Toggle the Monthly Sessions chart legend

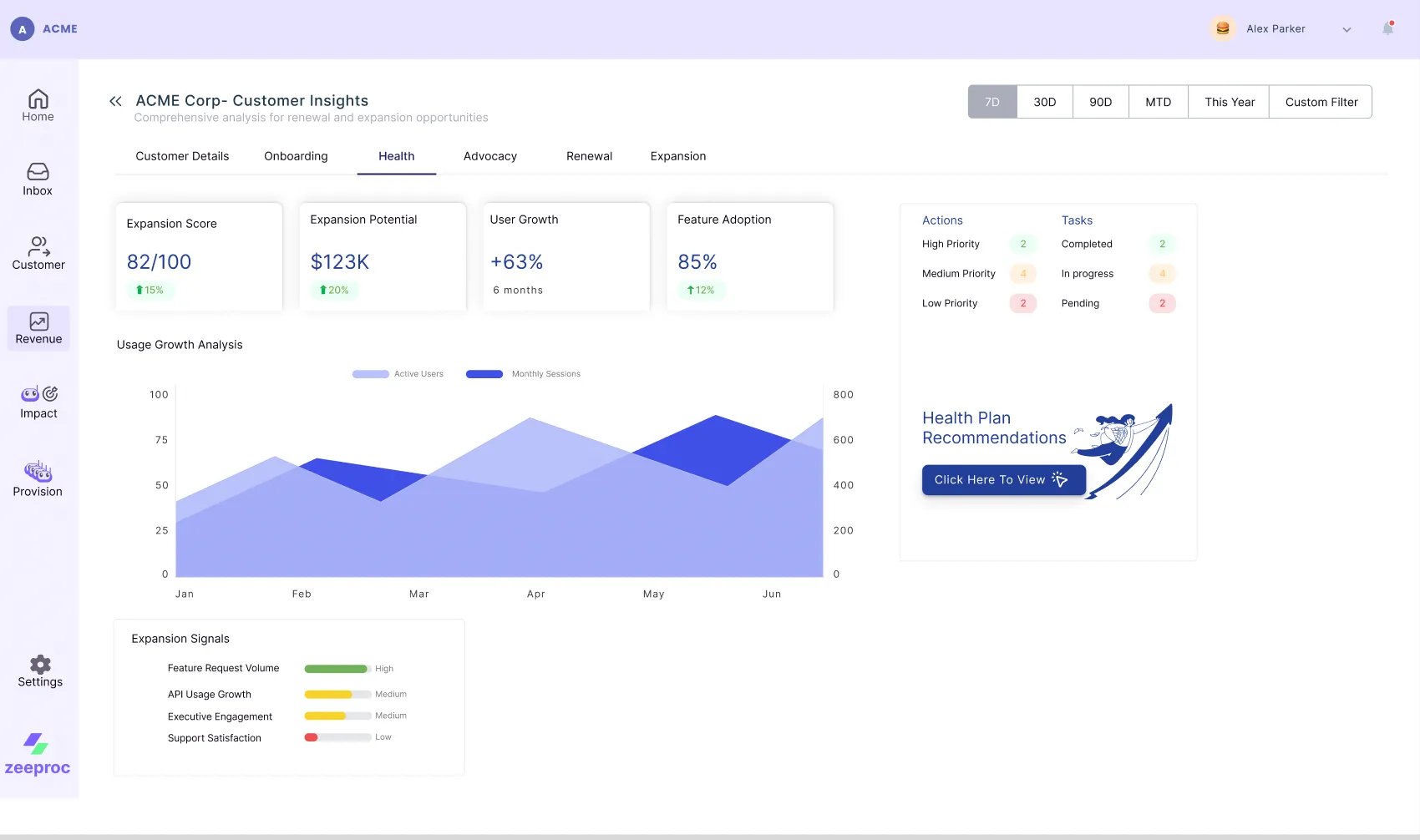524,374
